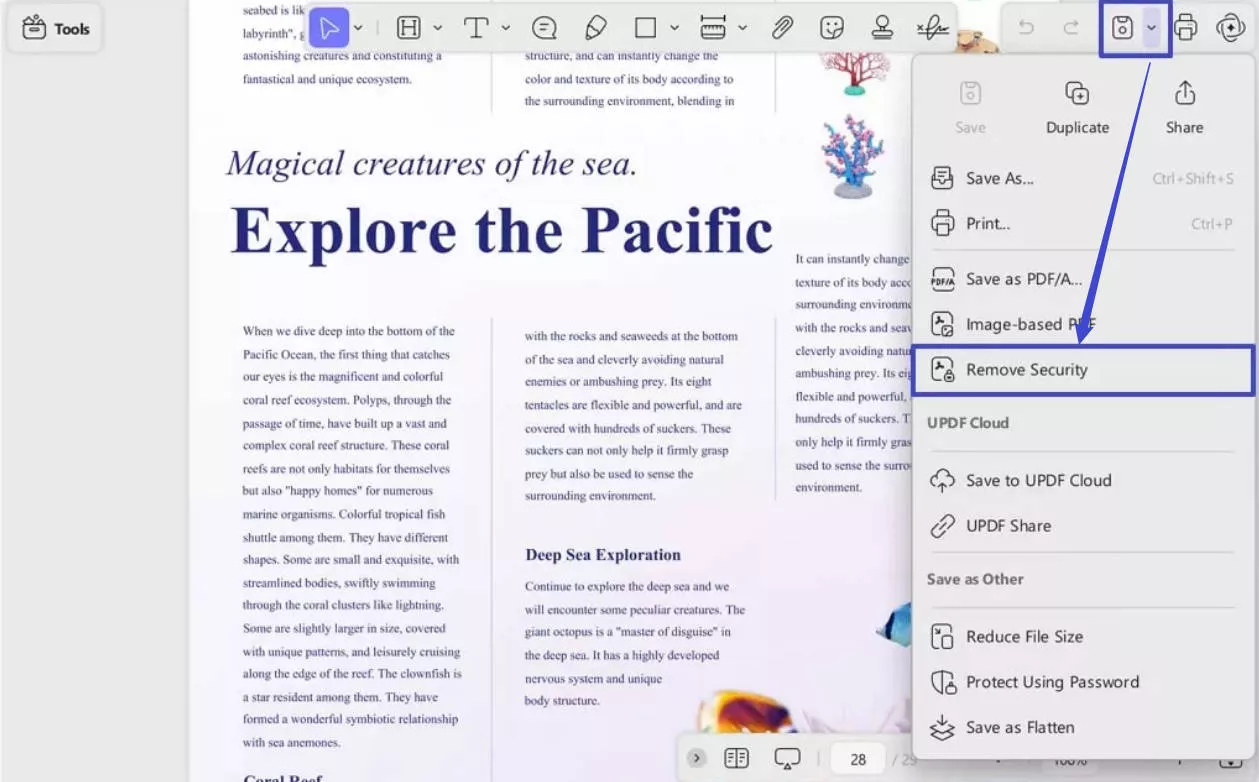The width and height of the screenshot is (1259, 782).
Task: Click the page number field showing 28
Action: tap(858, 759)
